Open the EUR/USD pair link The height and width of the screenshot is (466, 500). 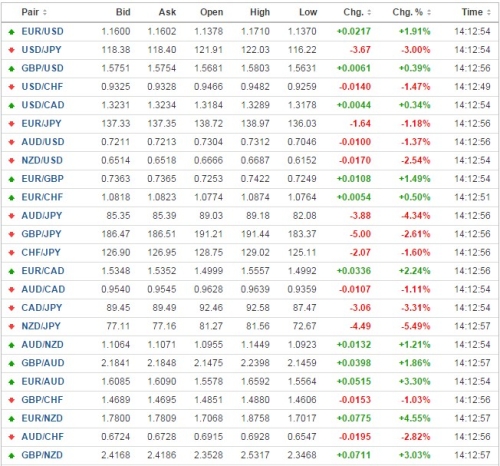pyautogui.click(x=42, y=32)
